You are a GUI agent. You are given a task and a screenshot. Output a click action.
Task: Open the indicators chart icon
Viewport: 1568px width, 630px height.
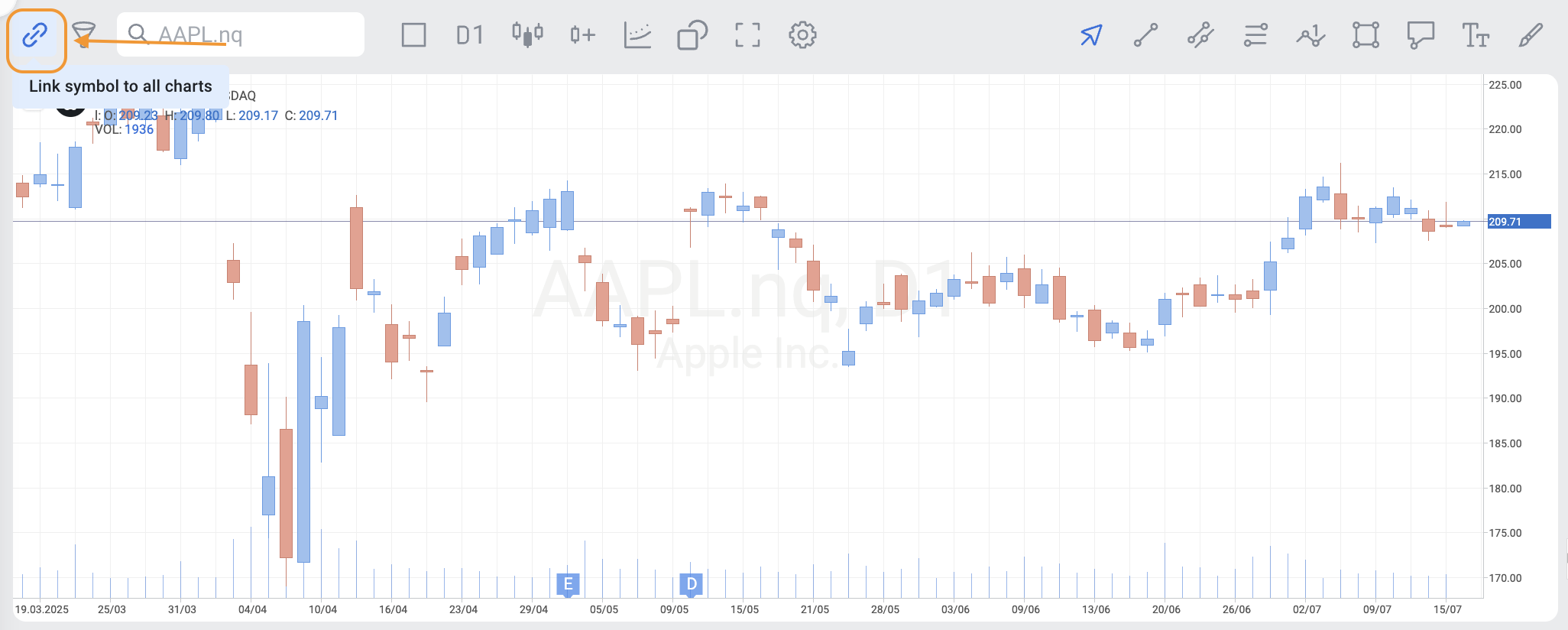637,35
